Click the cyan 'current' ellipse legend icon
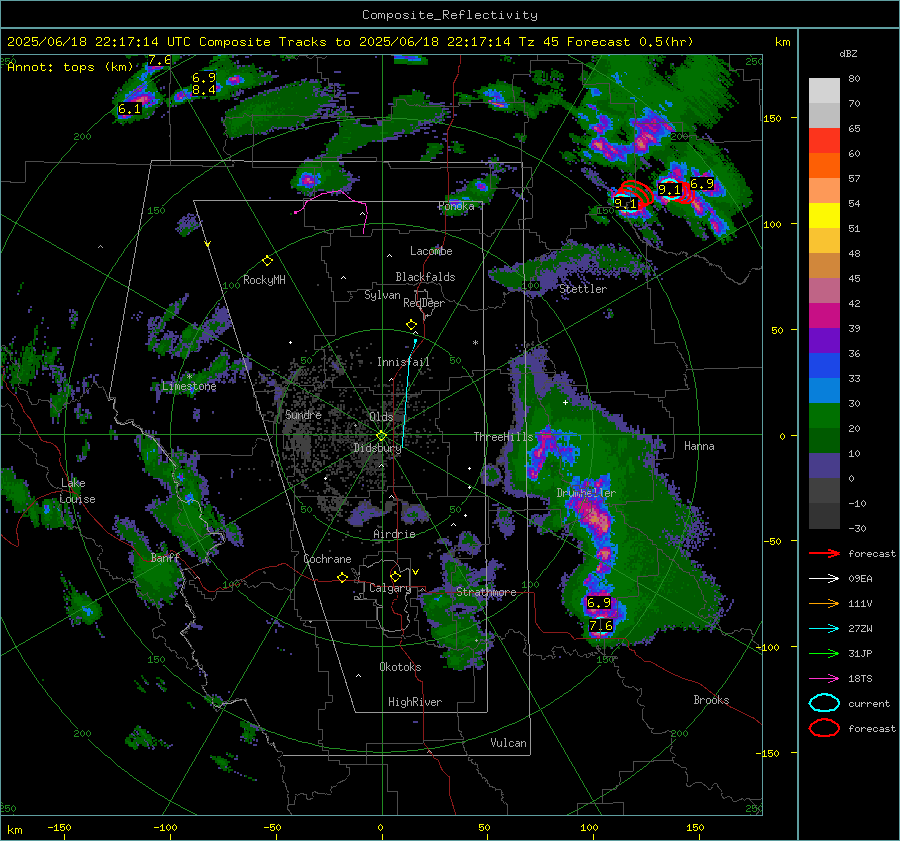 click(824, 703)
